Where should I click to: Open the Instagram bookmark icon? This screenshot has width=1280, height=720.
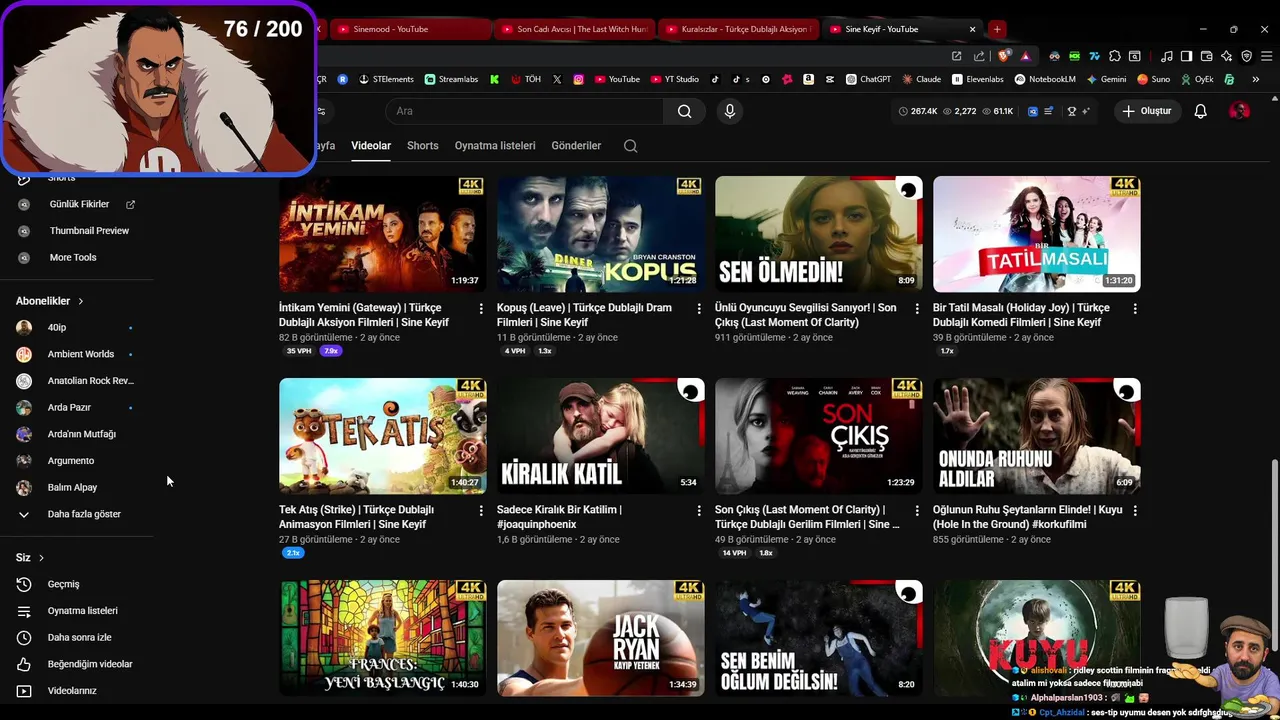578,79
